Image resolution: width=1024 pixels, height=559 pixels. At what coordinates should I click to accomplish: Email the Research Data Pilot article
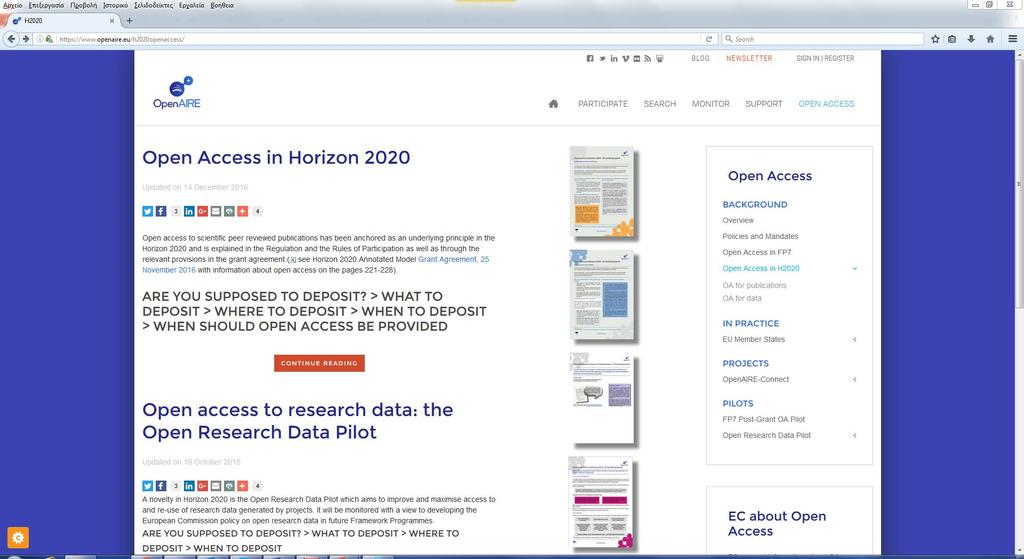216,486
